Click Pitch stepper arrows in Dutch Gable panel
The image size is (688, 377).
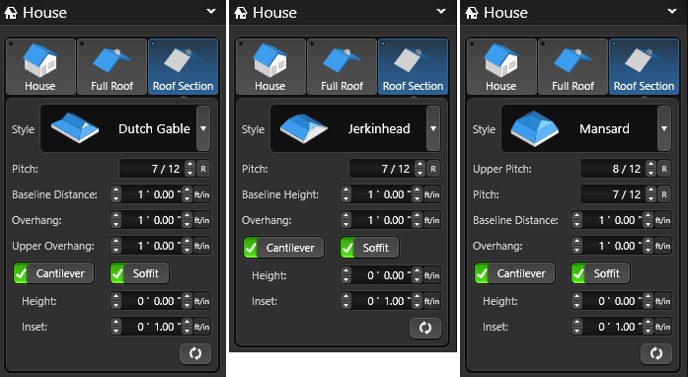[x=190, y=169]
